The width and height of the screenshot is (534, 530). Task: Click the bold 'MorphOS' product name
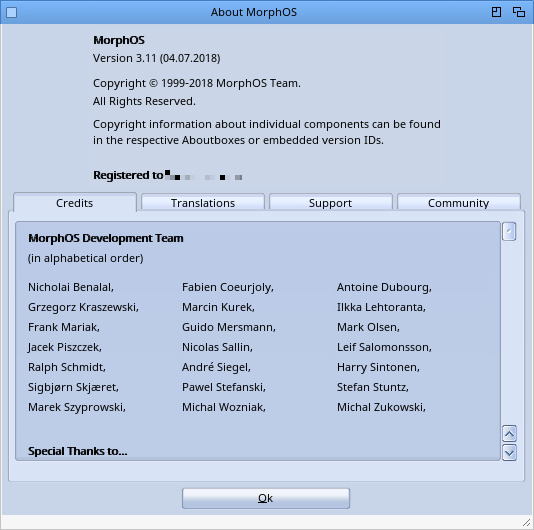[119, 40]
